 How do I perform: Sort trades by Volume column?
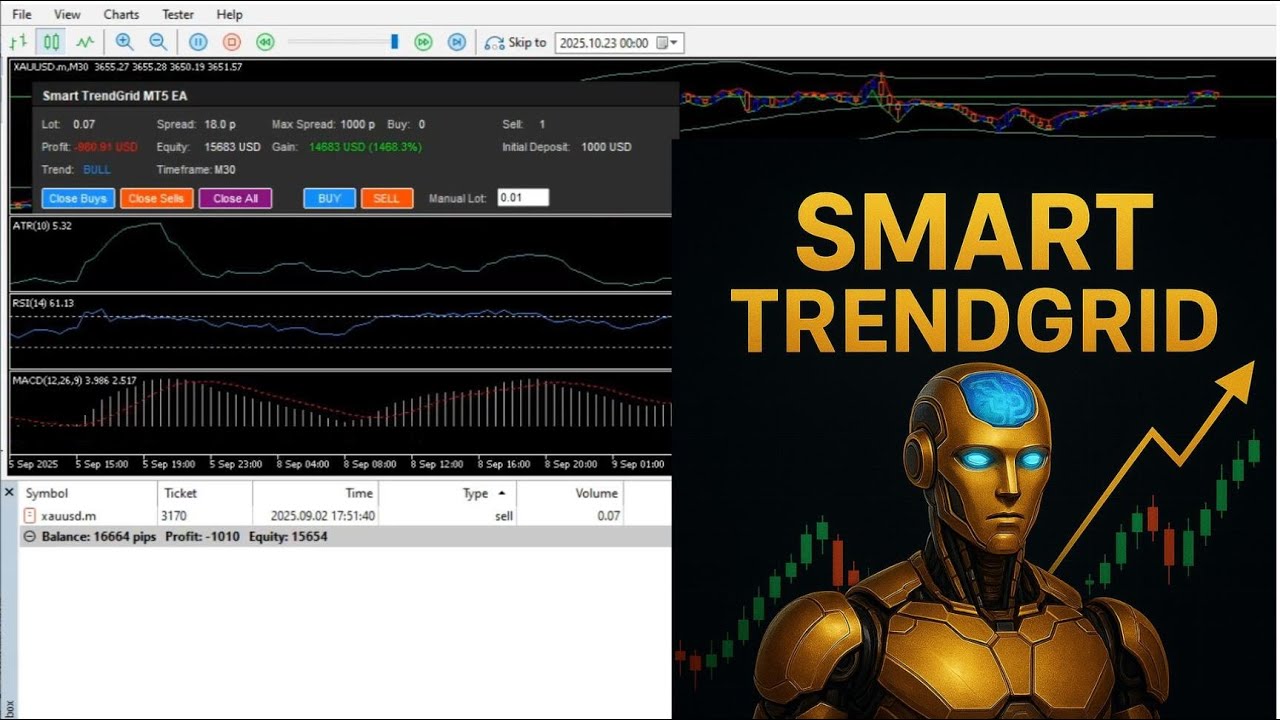pos(571,493)
